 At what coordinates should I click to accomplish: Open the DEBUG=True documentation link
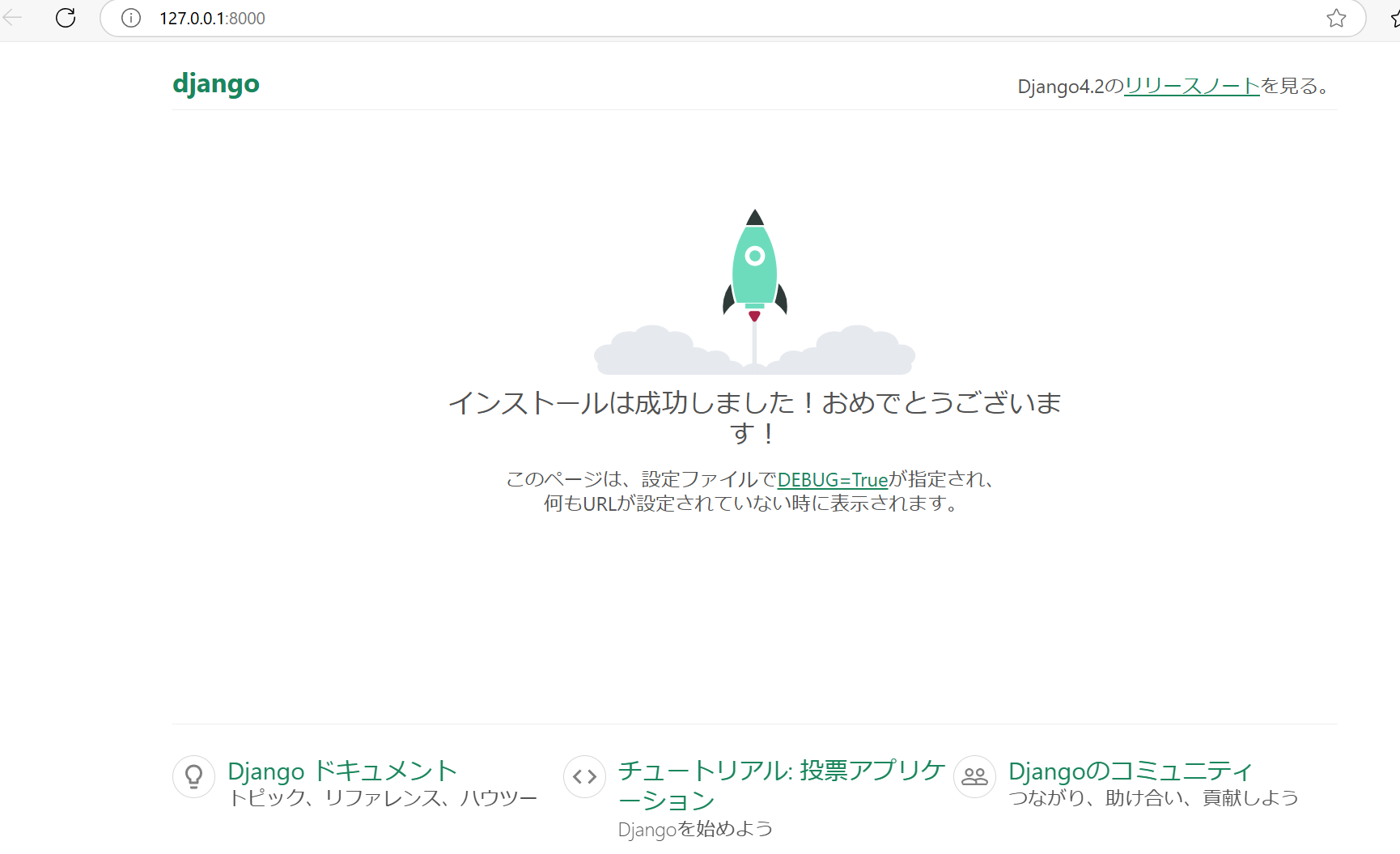pyautogui.click(x=832, y=479)
